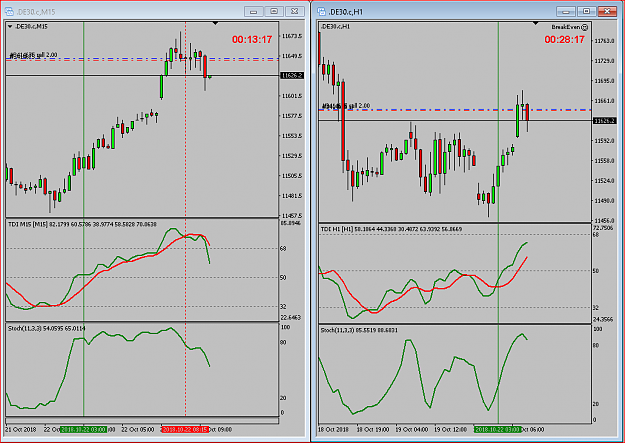Click the sell 2.00 order label in H1 chart
Image resolution: width=625 pixels, height=443 pixels.
346,106
